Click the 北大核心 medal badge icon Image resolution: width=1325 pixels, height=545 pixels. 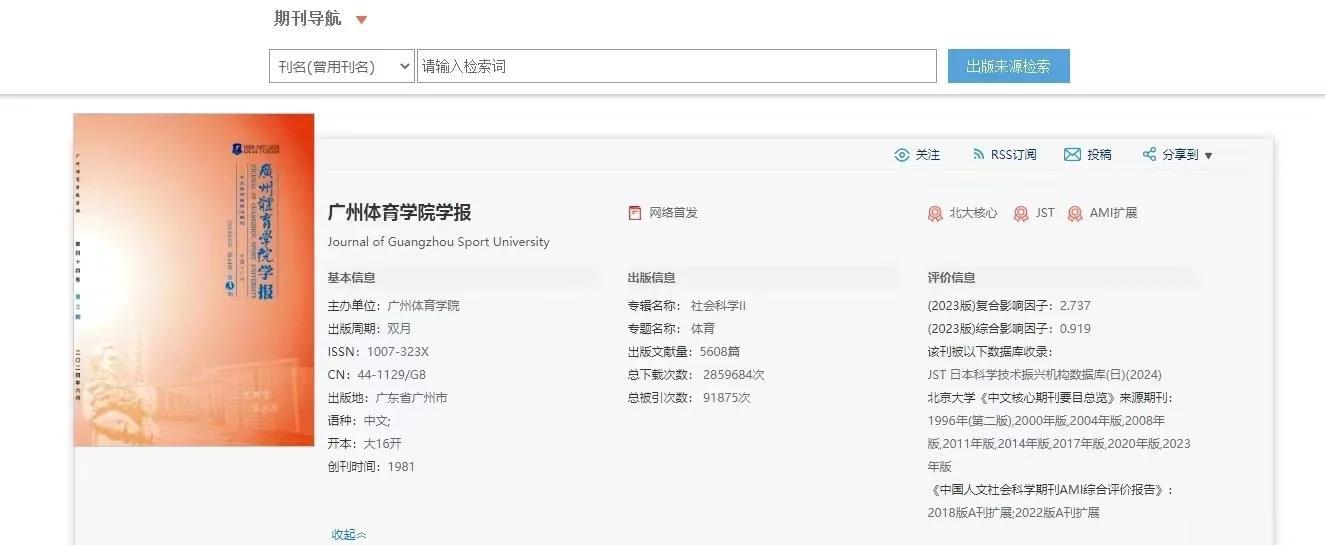tap(935, 214)
